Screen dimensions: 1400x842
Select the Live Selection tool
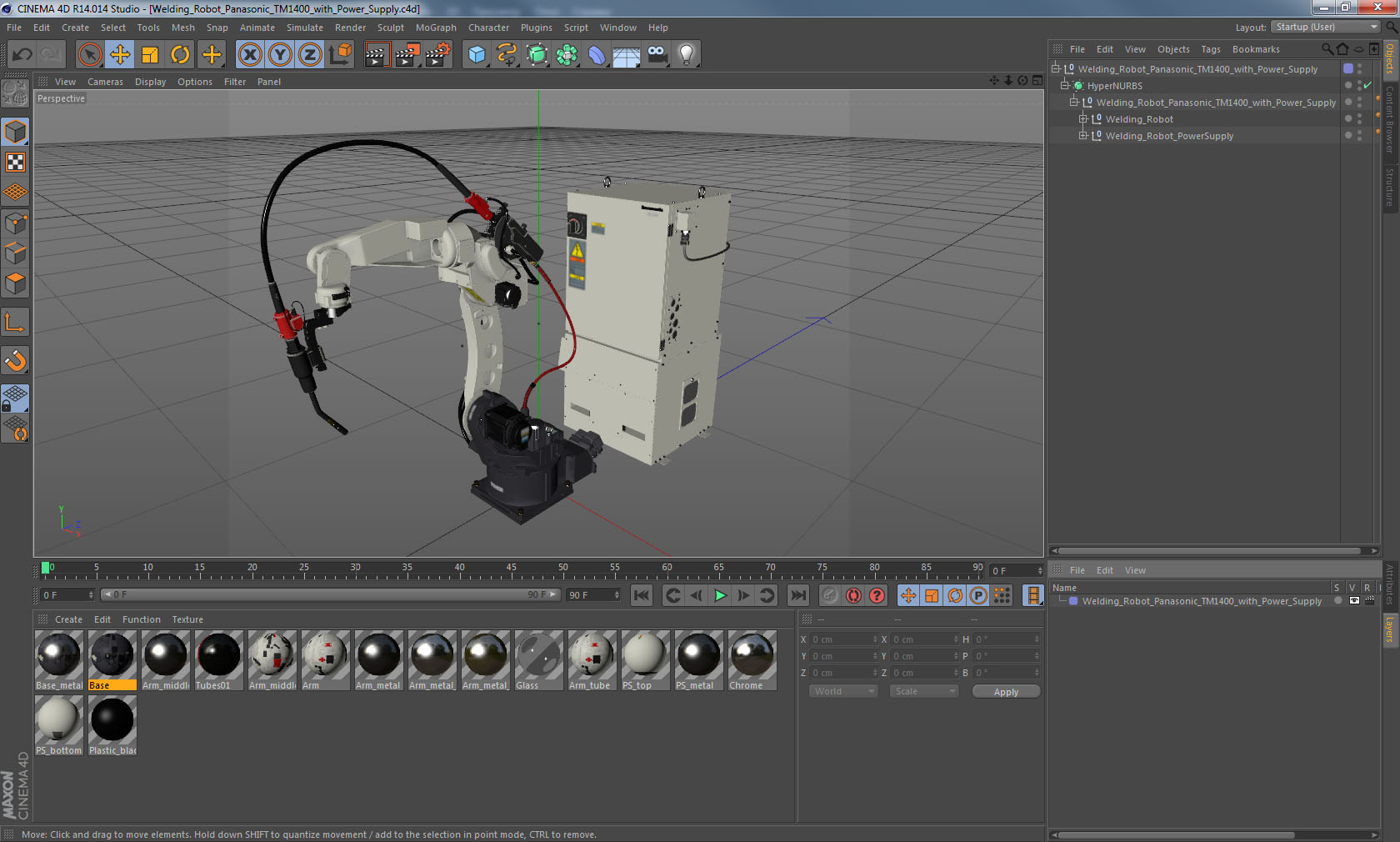[x=89, y=55]
